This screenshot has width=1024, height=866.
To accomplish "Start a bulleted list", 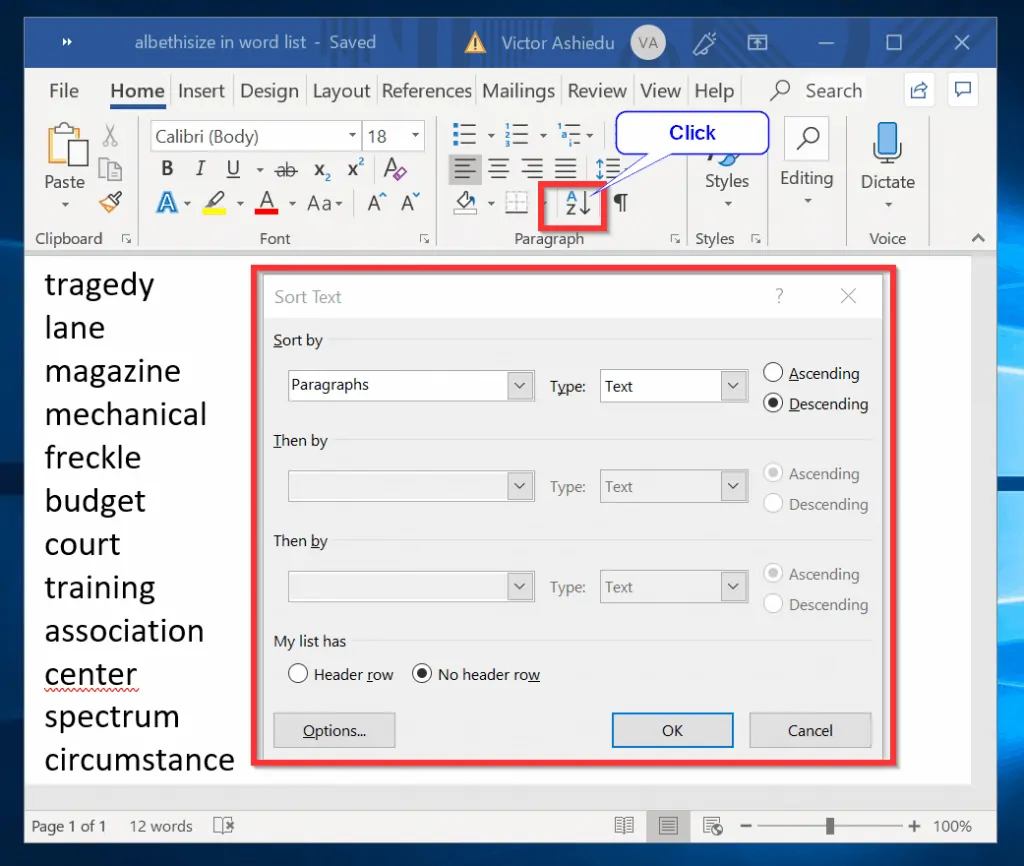I will (464, 135).
